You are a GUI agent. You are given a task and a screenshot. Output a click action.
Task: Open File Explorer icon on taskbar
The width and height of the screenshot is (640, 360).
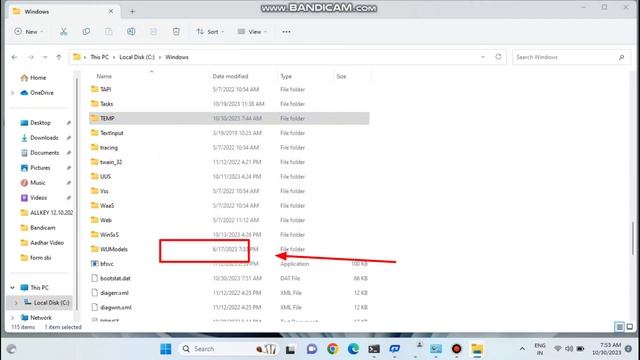coord(477,349)
